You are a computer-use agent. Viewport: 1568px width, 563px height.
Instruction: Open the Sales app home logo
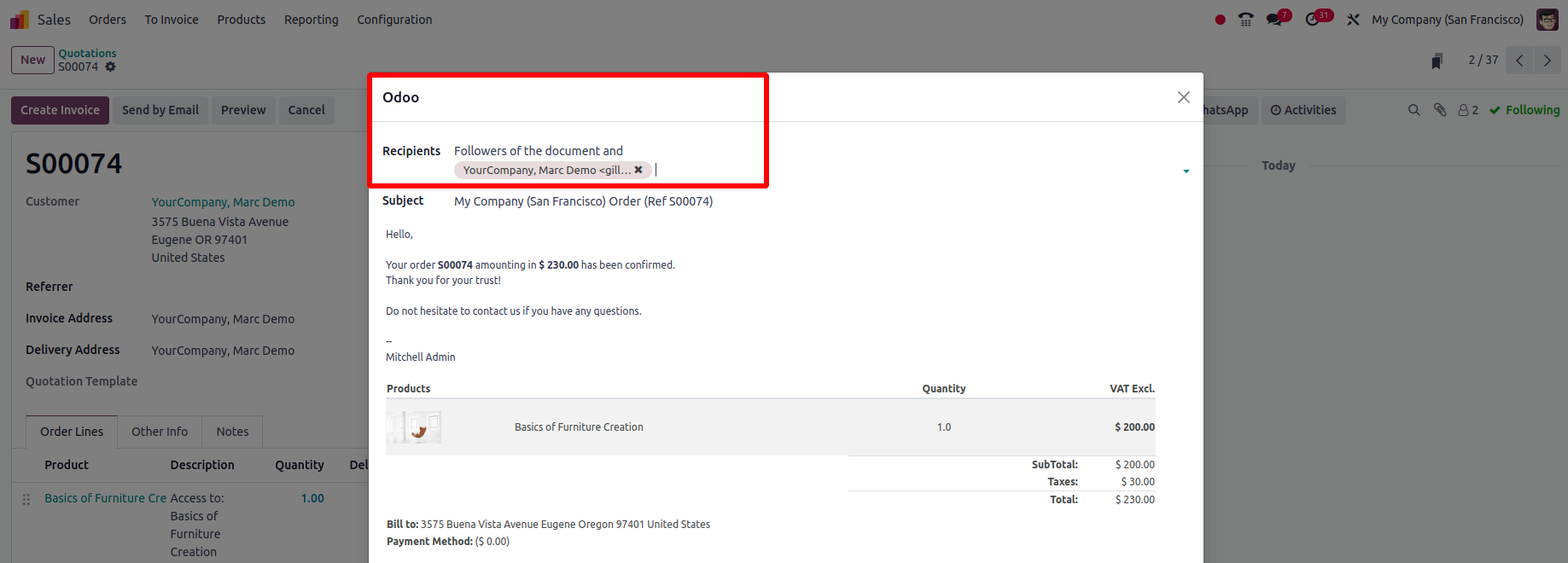pos(20,20)
